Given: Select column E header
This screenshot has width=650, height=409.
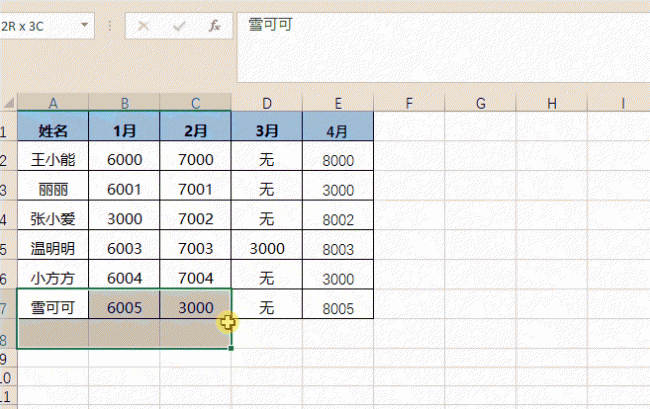Looking at the screenshot, I should [x=338, y=103].
